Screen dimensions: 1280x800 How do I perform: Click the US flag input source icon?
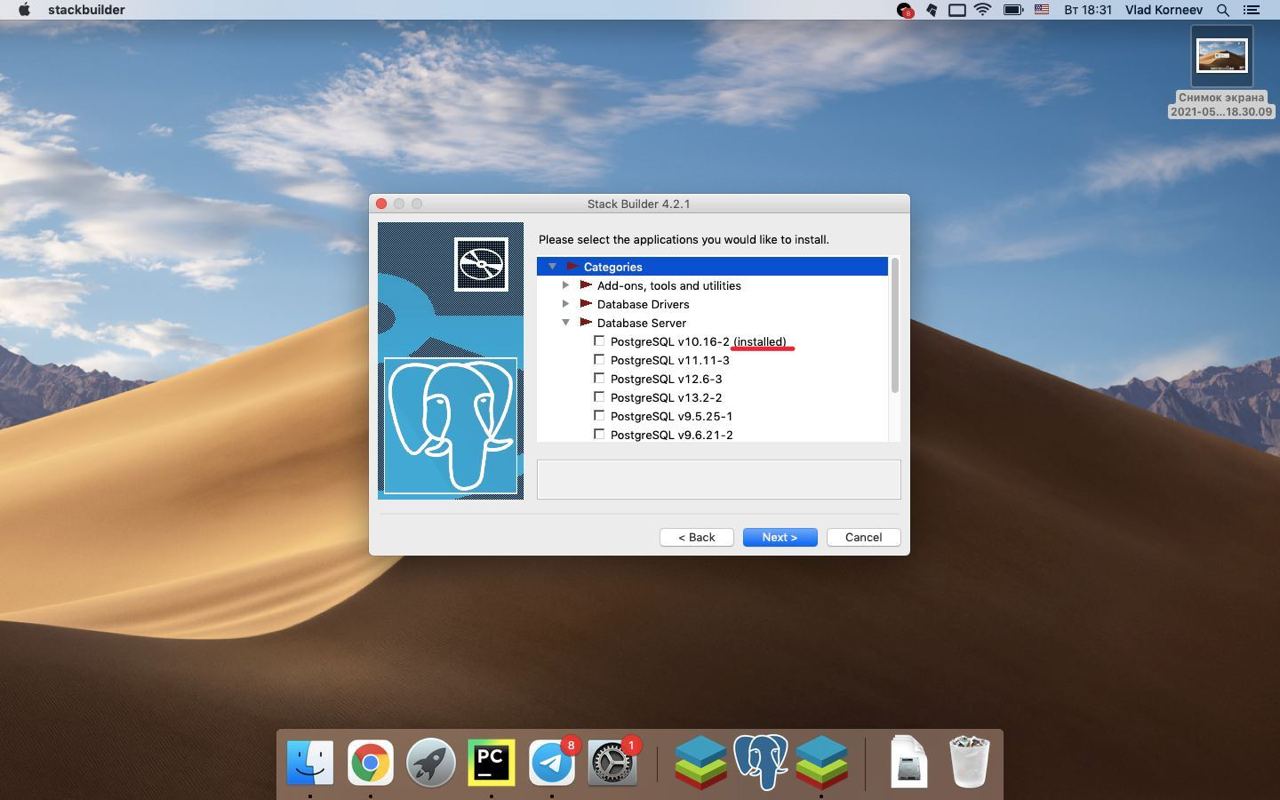tap(1042, 10)
